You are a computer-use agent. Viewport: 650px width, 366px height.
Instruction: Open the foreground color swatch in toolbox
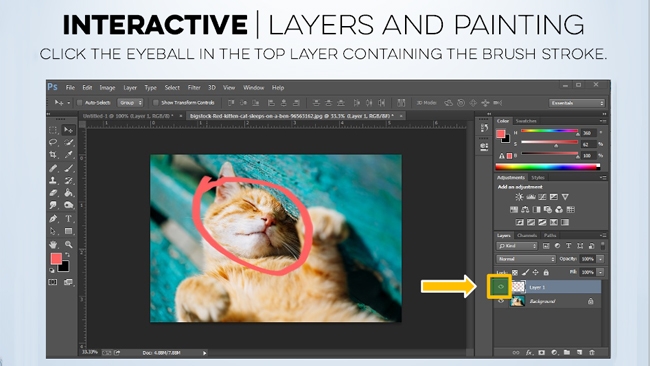click(56, 259)
